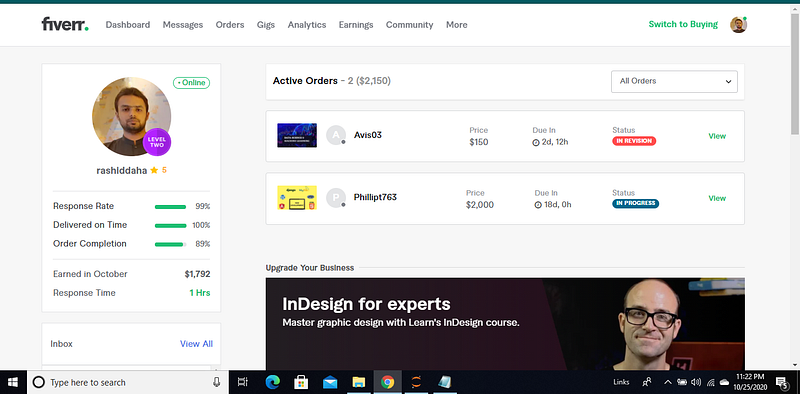Show hidden system tray icons
This screenshot has height=394, width=800.
667,382
